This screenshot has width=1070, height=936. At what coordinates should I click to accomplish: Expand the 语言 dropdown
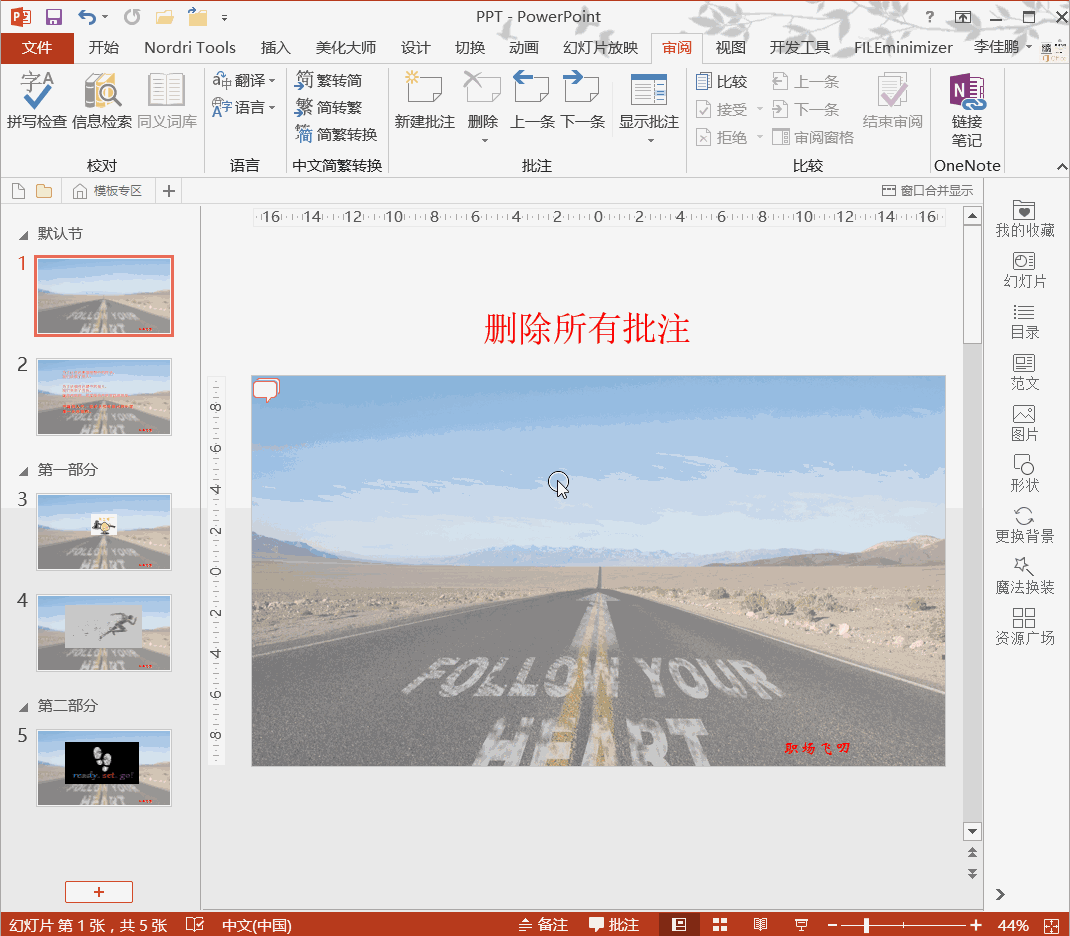[x=272, y=107]
